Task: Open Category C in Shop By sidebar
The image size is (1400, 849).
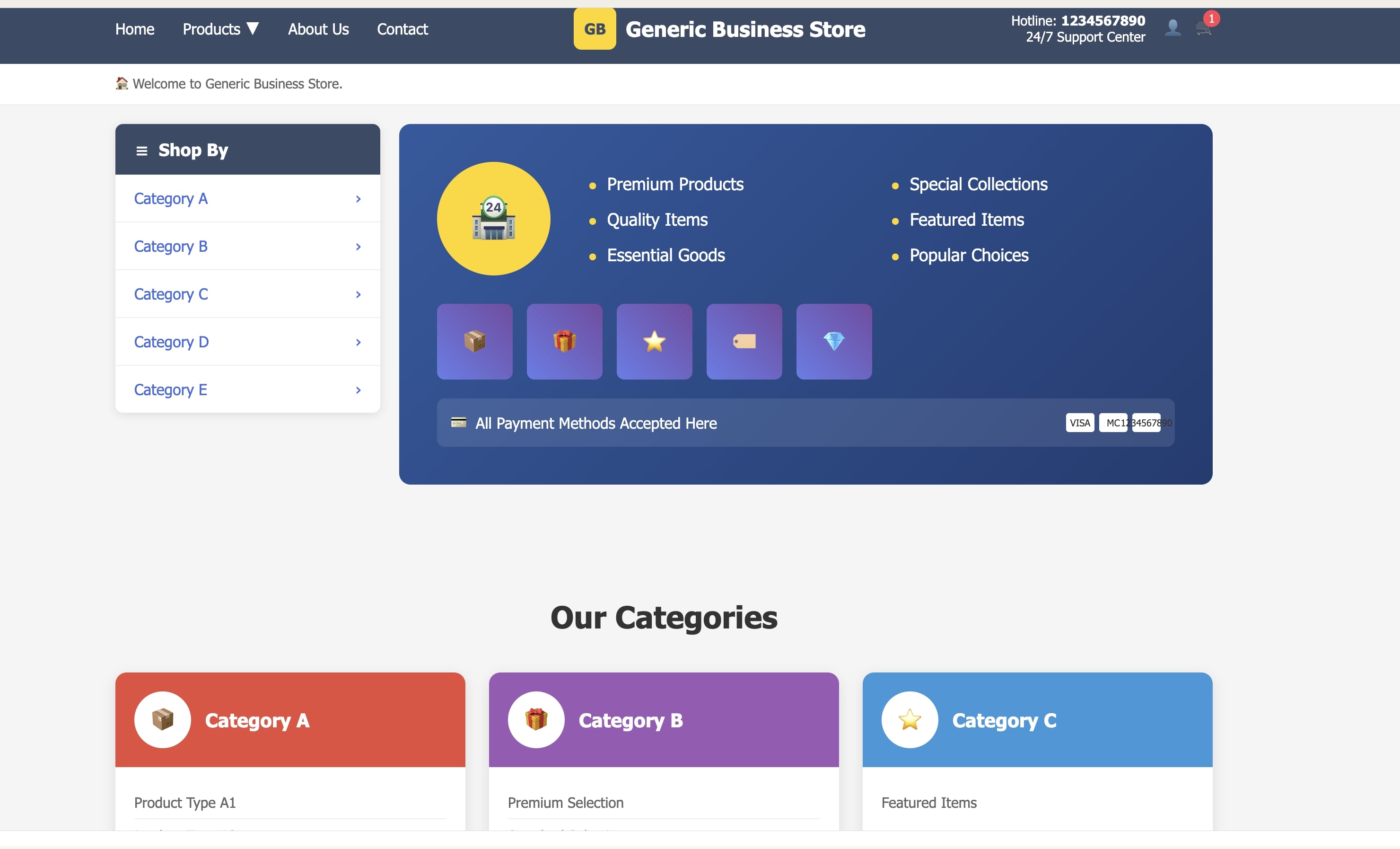Action: point(248,294)
